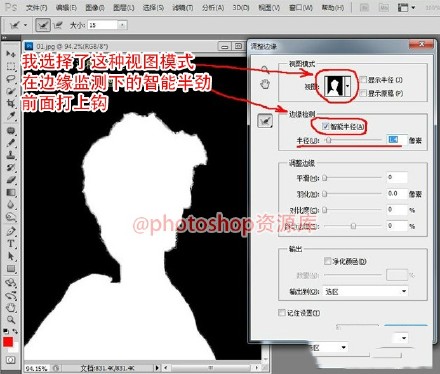This screenshot has height=374, width=440.
Task: Toggle the 智能半径 (Smart Radius) checkbox
Action: click(x=326, y=126)
